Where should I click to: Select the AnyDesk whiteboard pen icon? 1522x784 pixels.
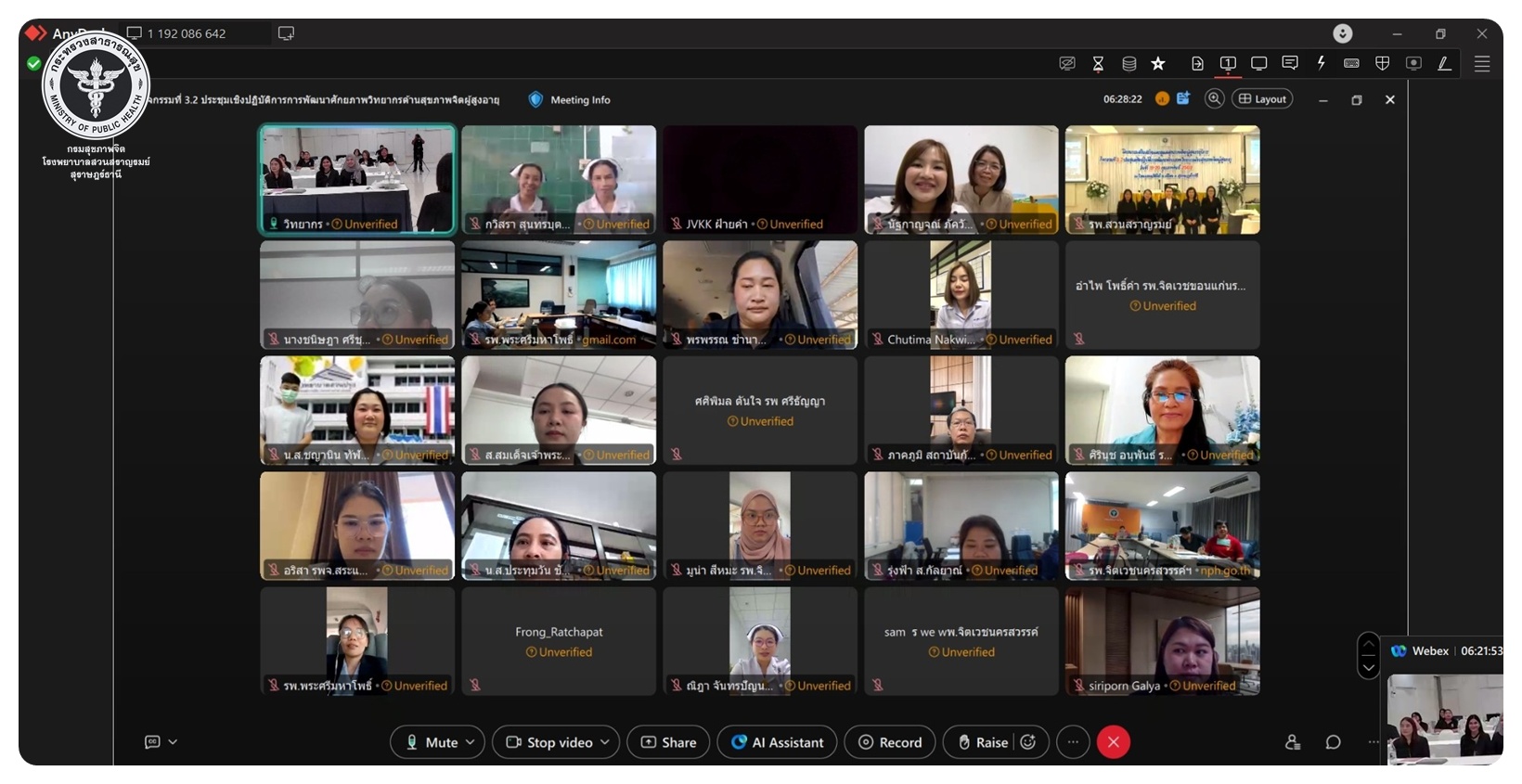pos(1444,63)
